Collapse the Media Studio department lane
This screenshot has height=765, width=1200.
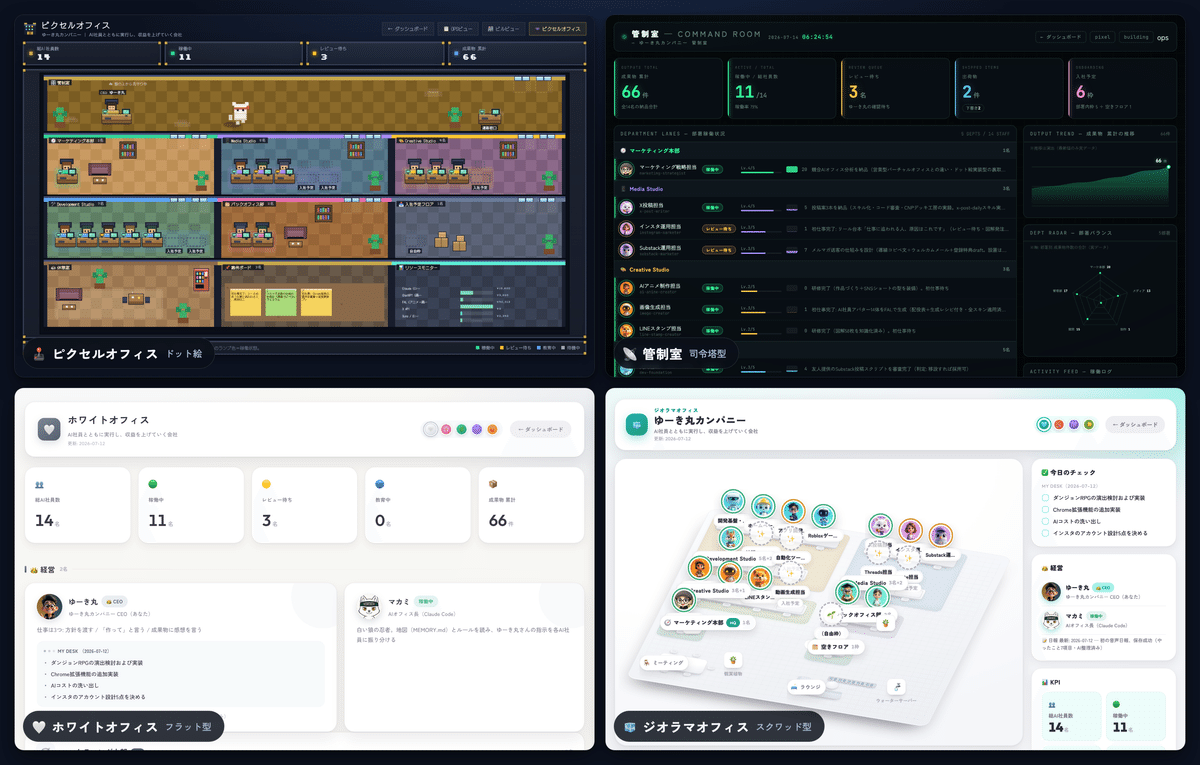(x=815, y=188)
